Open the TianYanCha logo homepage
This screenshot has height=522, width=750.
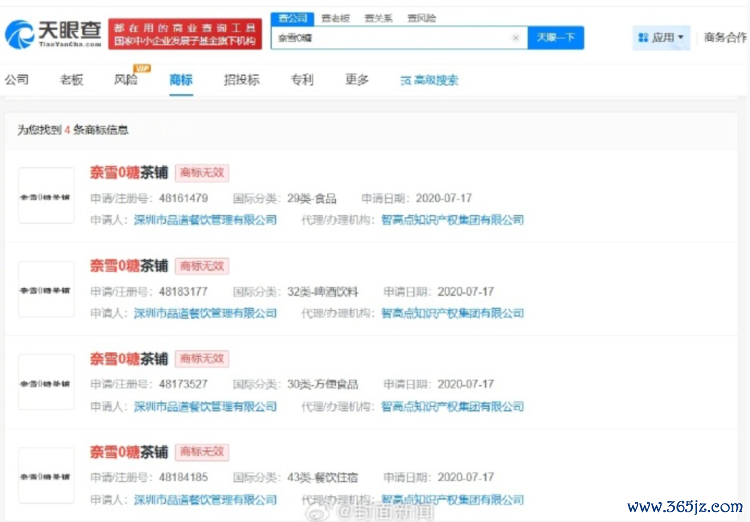tap(53, 34)
